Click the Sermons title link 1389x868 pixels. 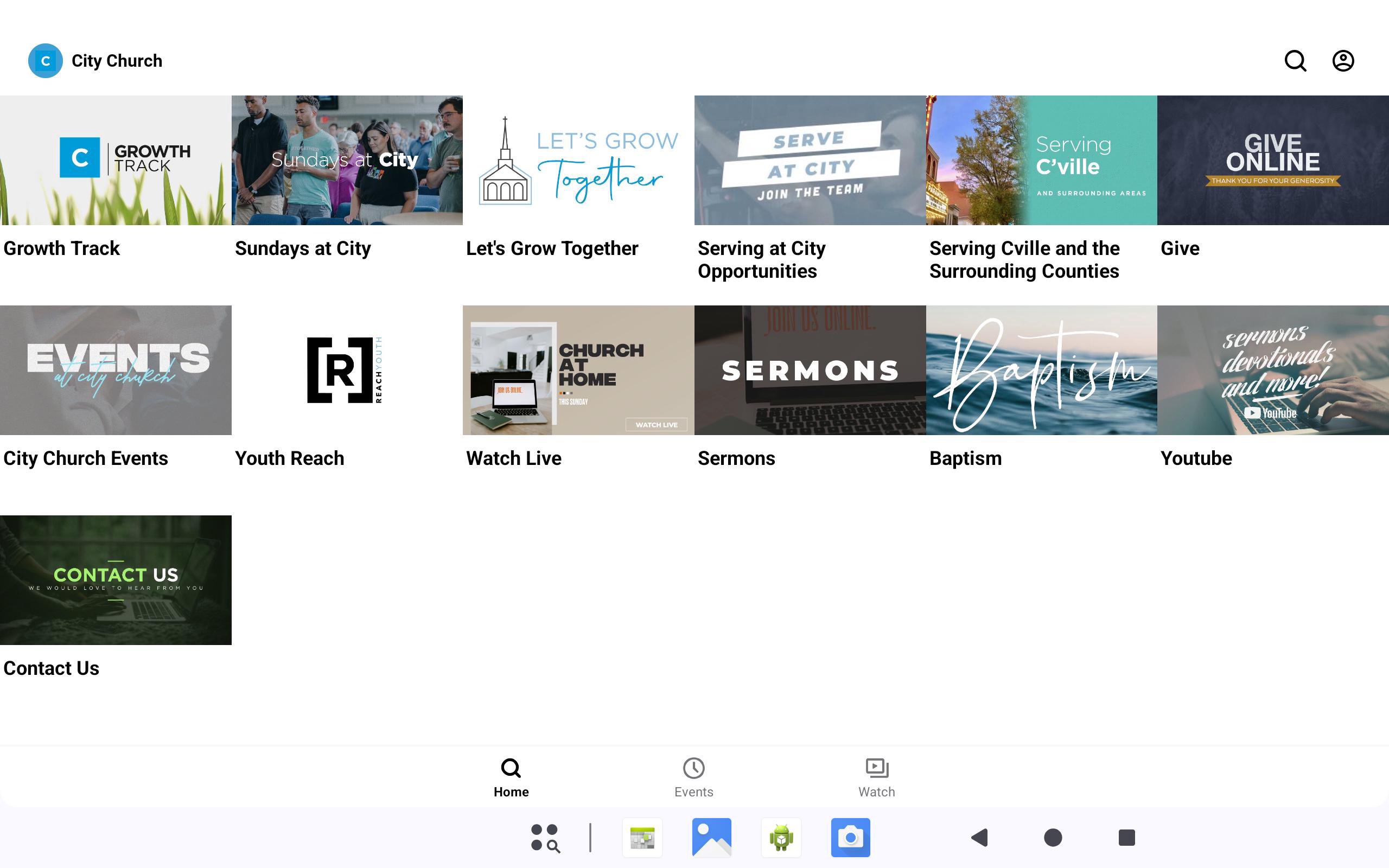[x=736, y=459]
